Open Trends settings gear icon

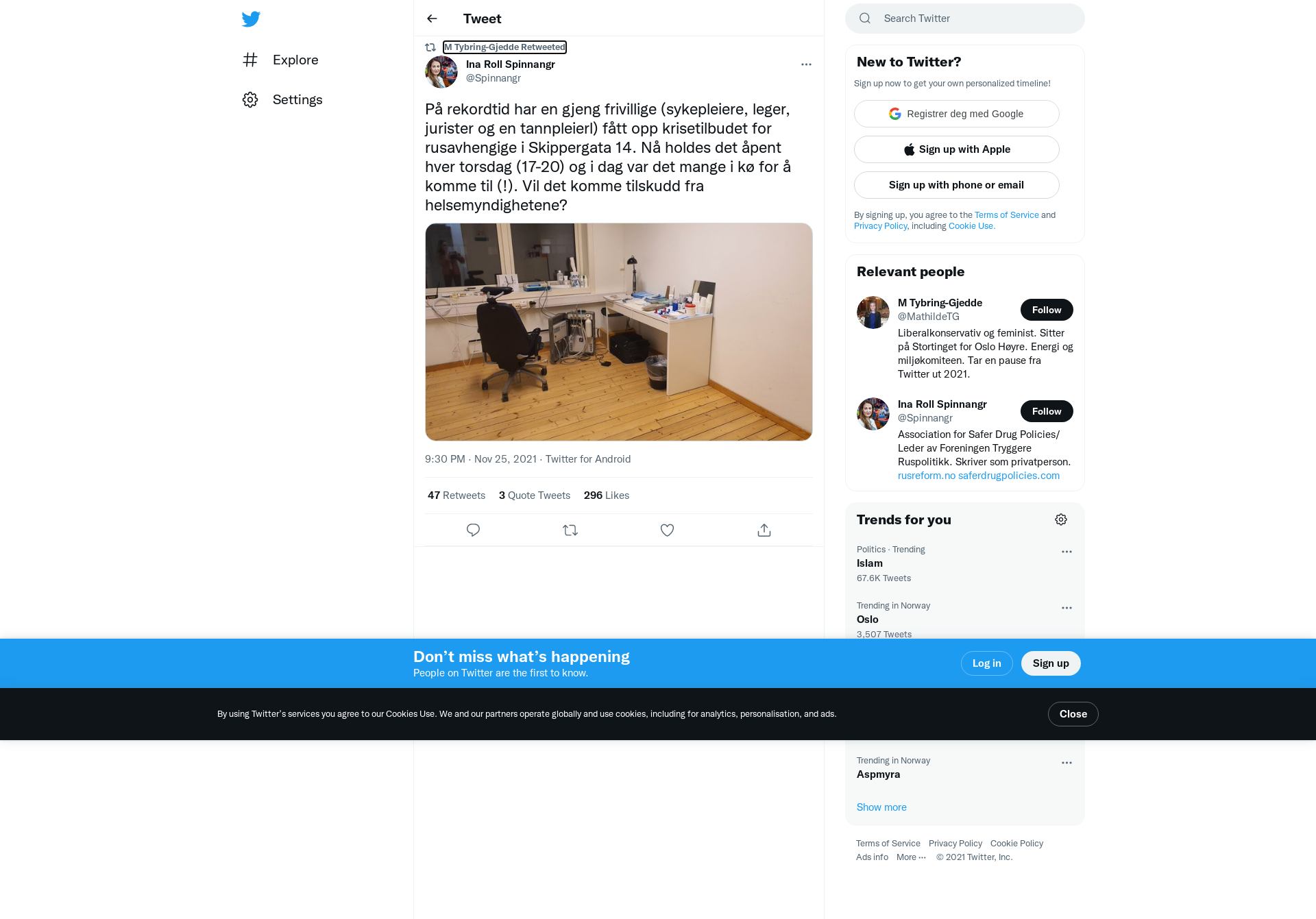[1061, 519]
